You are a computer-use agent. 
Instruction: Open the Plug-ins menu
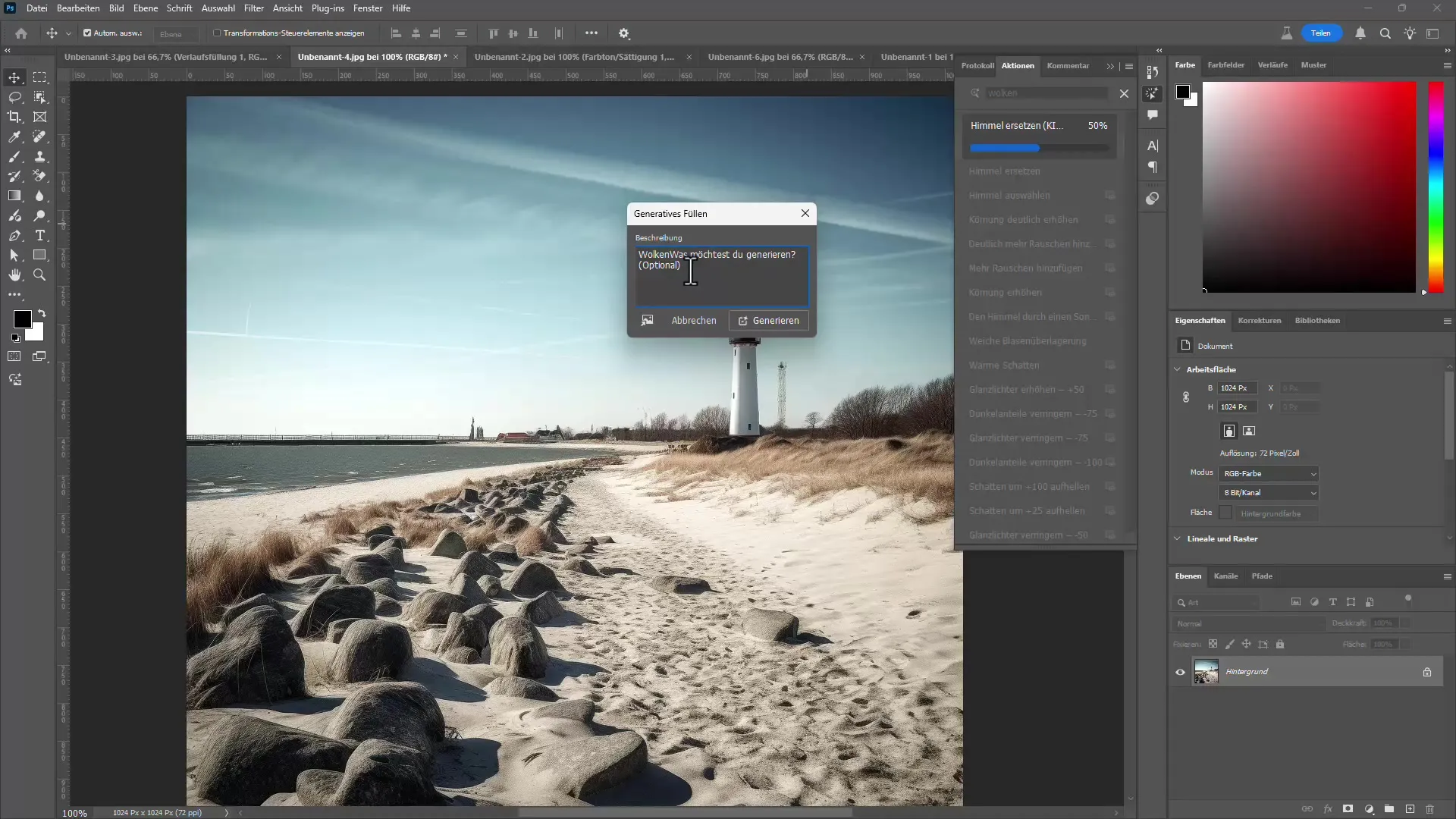(328, 8)
